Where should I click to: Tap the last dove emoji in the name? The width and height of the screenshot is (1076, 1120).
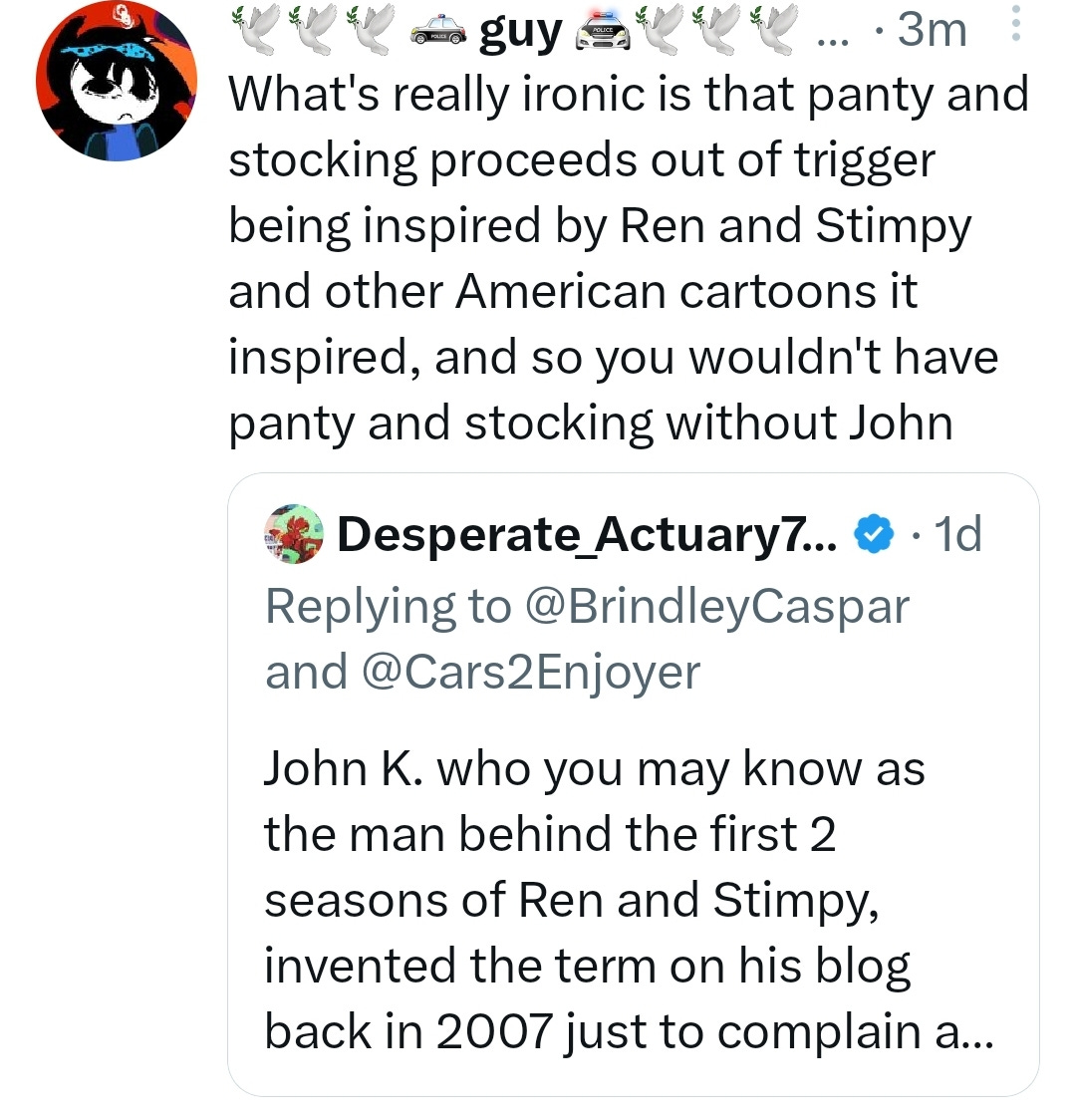coord(774,29)
